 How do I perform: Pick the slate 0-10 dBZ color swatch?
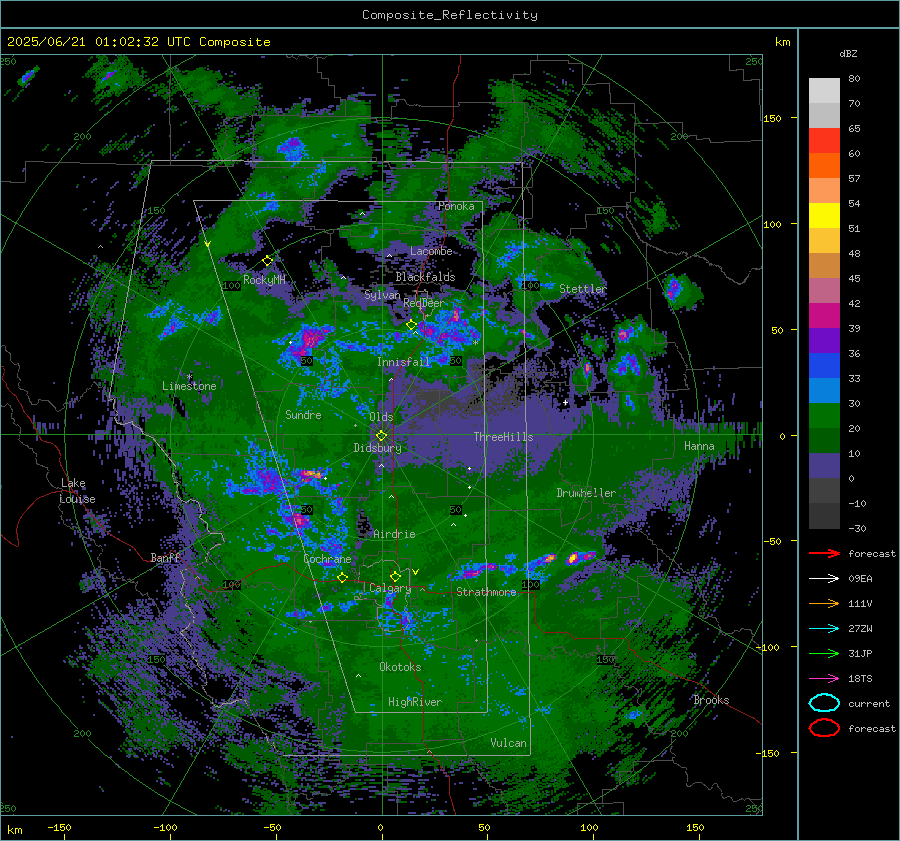click(x=824, y=466)
